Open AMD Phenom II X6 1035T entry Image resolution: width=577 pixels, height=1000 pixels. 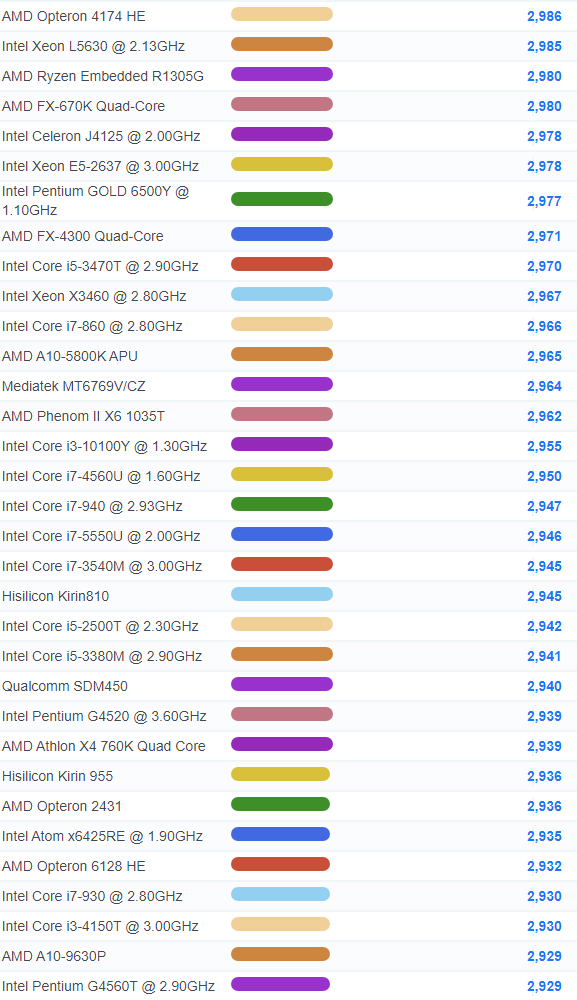point(83,416)
